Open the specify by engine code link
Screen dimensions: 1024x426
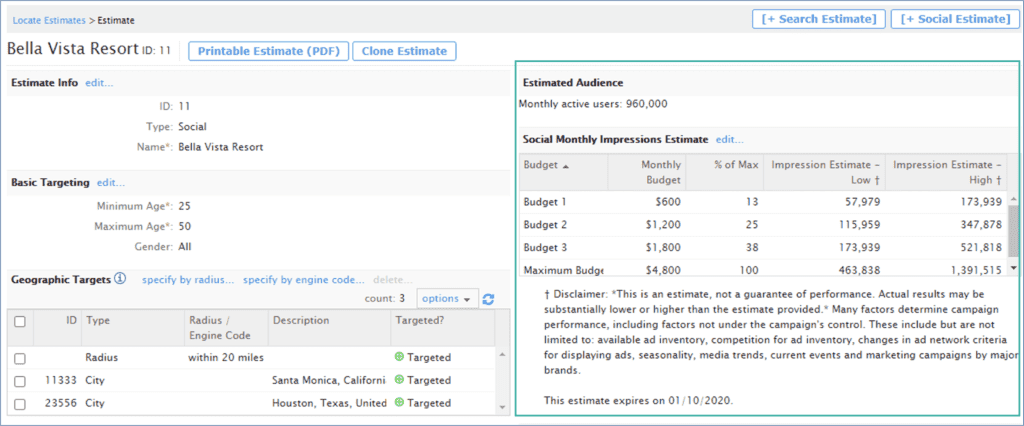pyautogui.click(x=304, y=280)
